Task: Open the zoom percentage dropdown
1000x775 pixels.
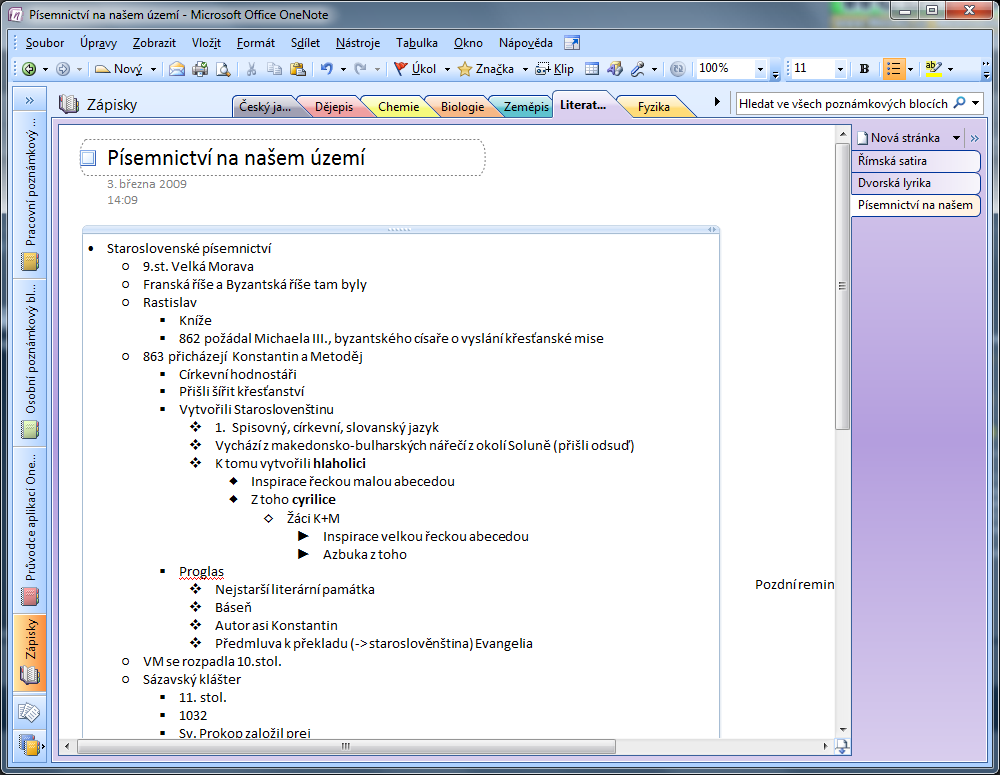Action: [761, 70]
